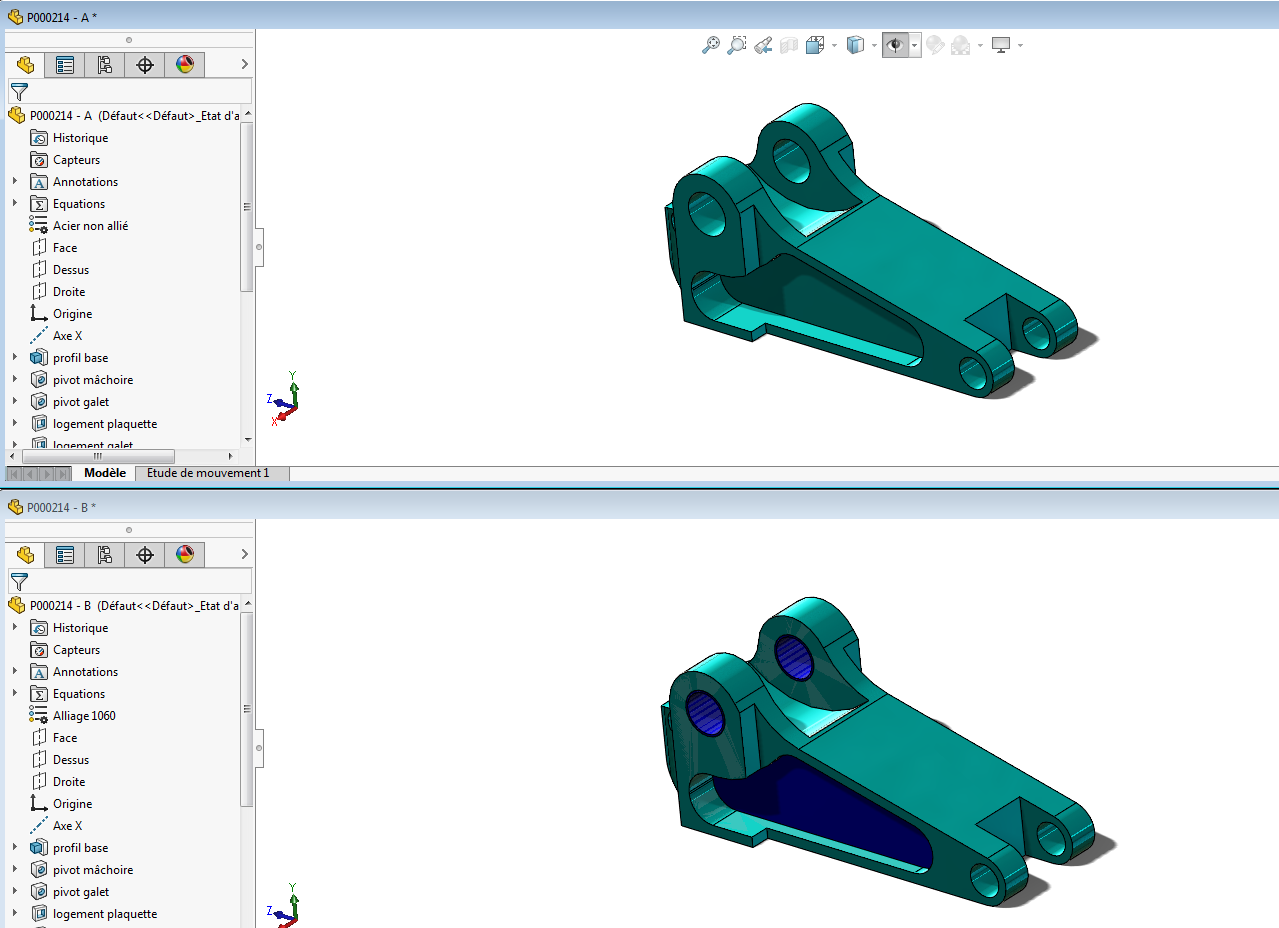1279x928 pixels.
Task: Click the tree filter funnel icon in window B
Action: (x=19, y=582)
